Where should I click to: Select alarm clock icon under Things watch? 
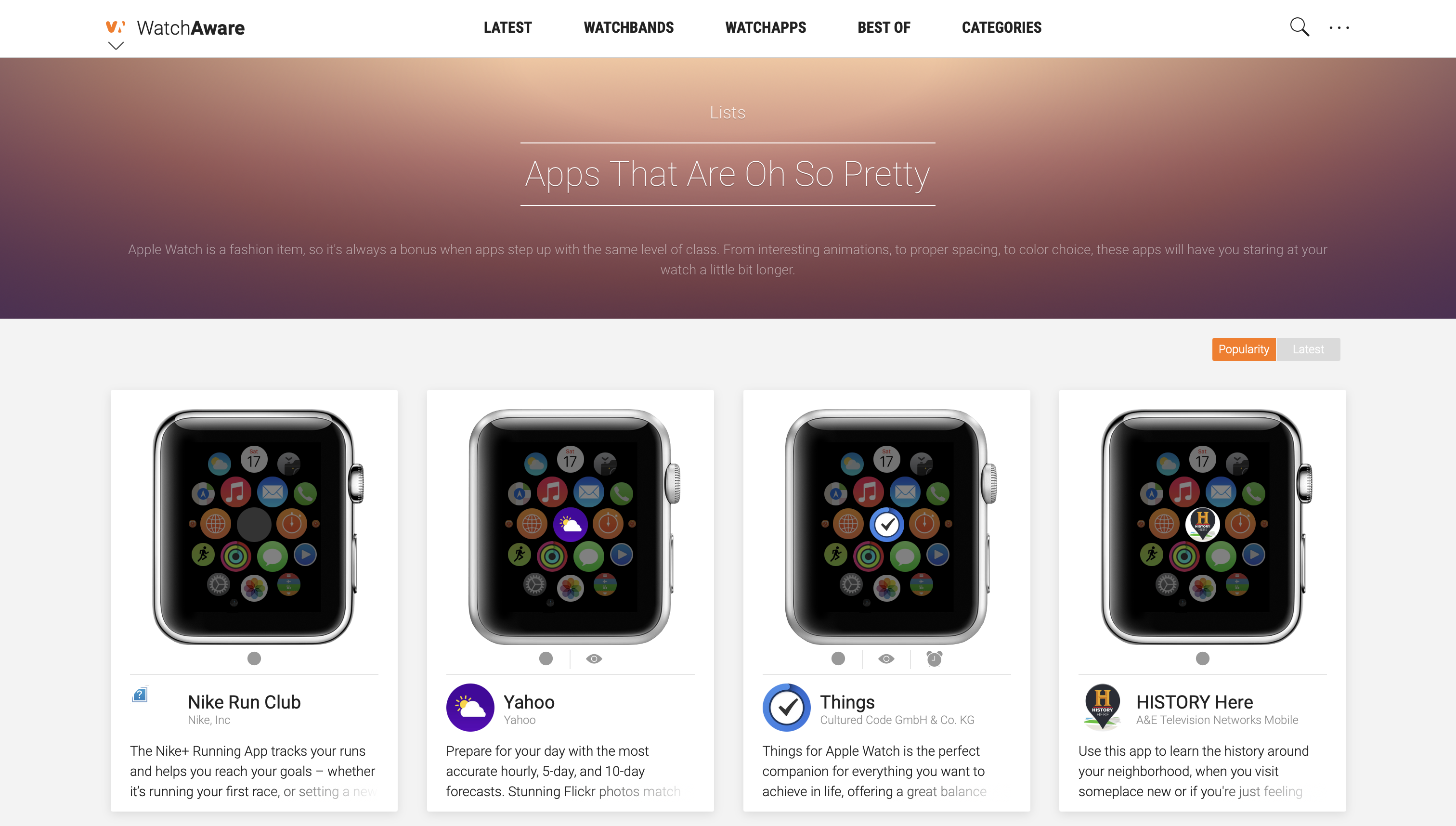click(x=935, y=658)
